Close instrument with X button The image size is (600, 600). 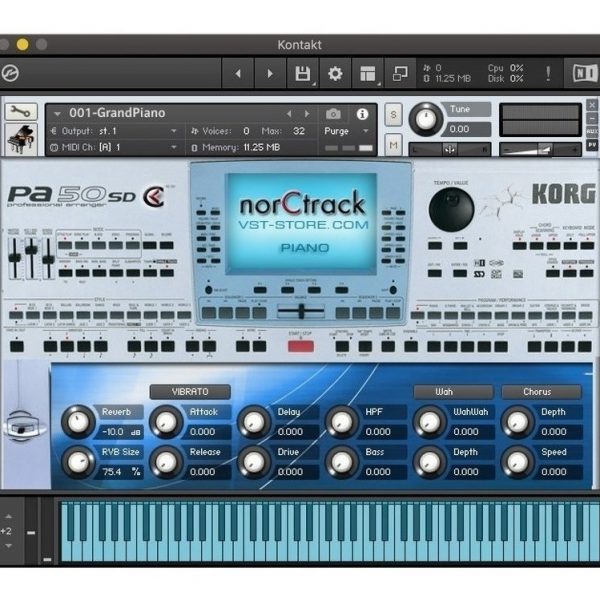592,104
